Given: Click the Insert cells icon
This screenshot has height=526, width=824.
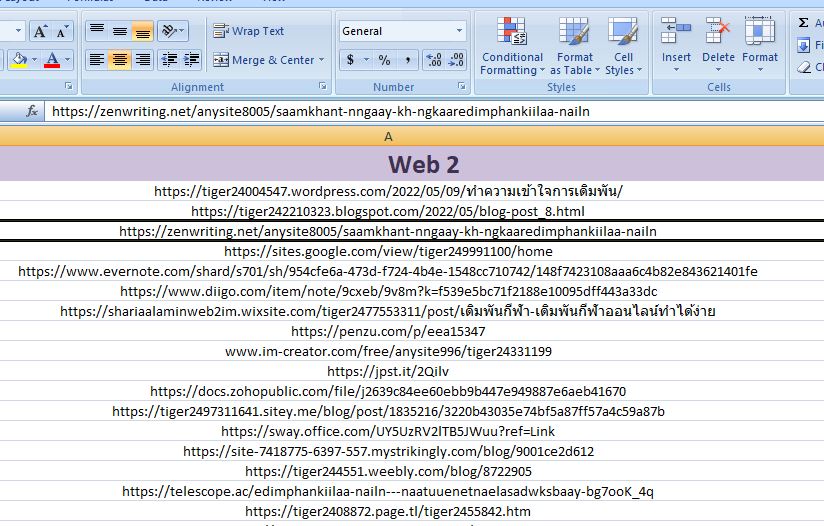Looking at the screenshot, I should click(x=676, y=30).
